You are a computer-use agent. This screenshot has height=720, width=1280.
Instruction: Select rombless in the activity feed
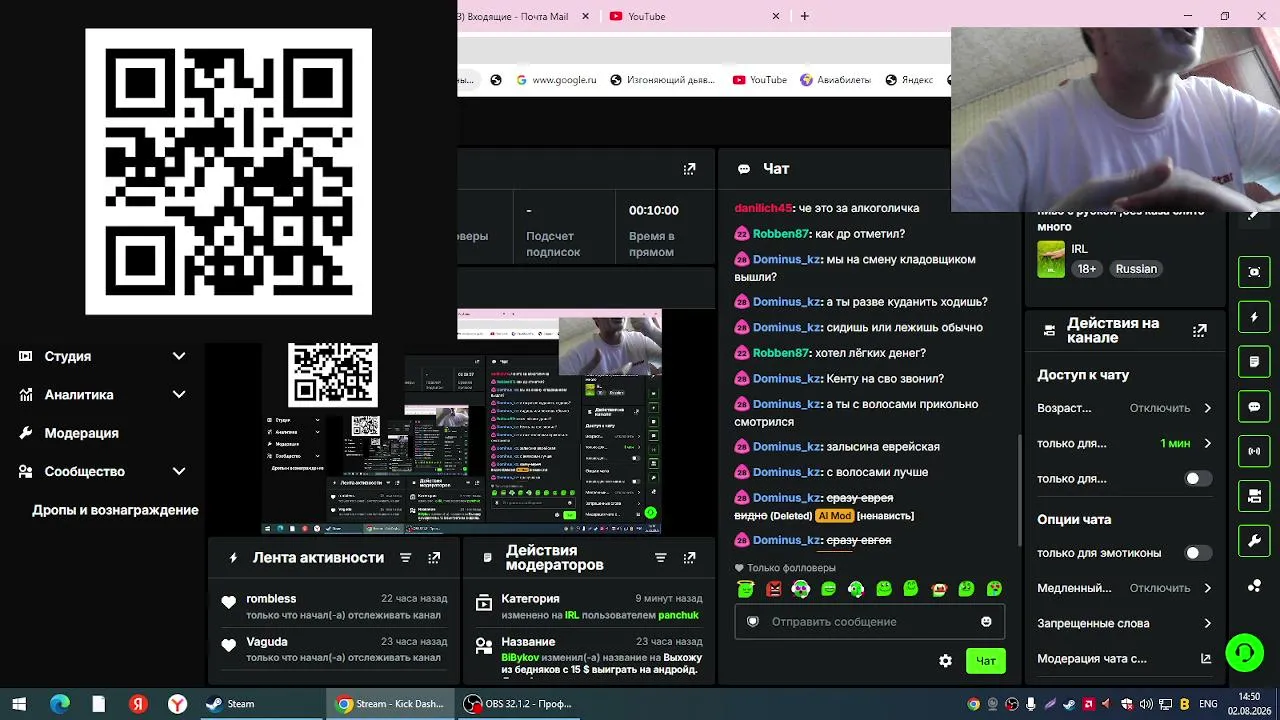click(x=271, y=599)
